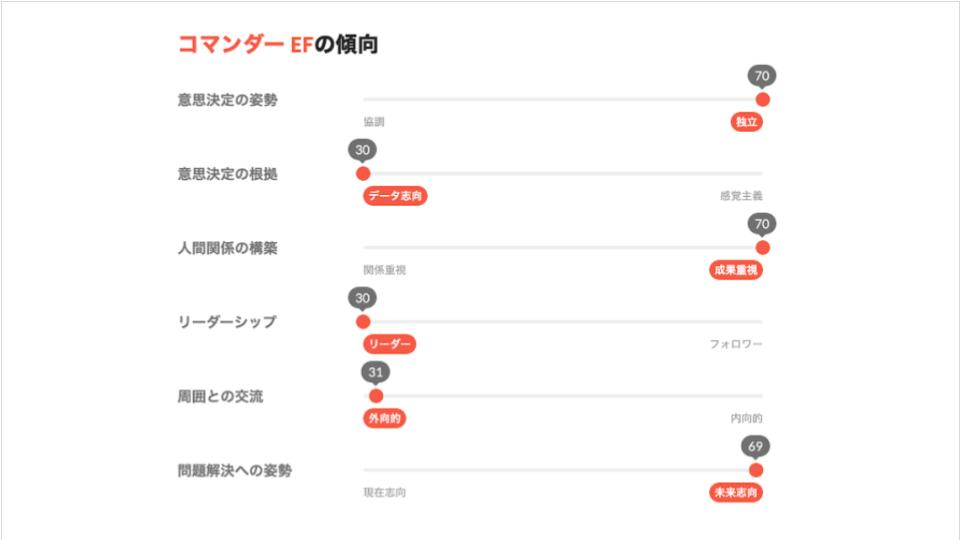Click the コマンダー EFの傾向 heading
Screen dimensions: 960x540
(x=277, y=45)
